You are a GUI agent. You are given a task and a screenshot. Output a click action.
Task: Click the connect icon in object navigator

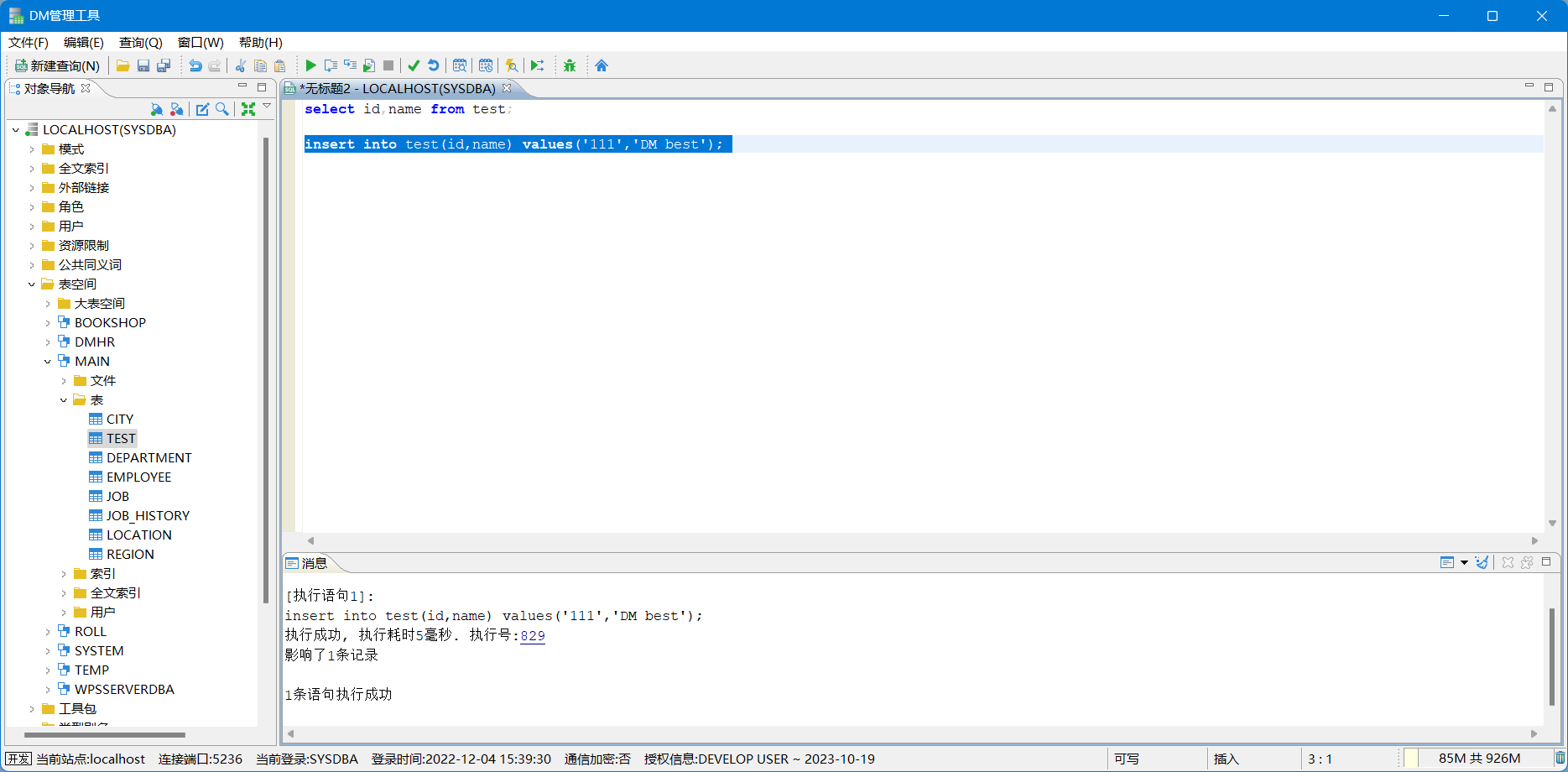click(156, 109)
